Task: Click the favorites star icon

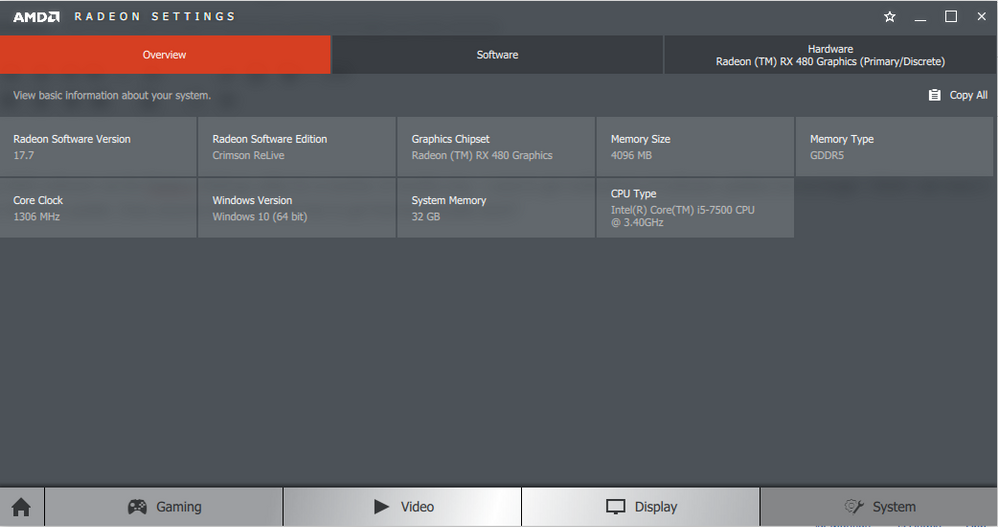Action: point(890,17)
